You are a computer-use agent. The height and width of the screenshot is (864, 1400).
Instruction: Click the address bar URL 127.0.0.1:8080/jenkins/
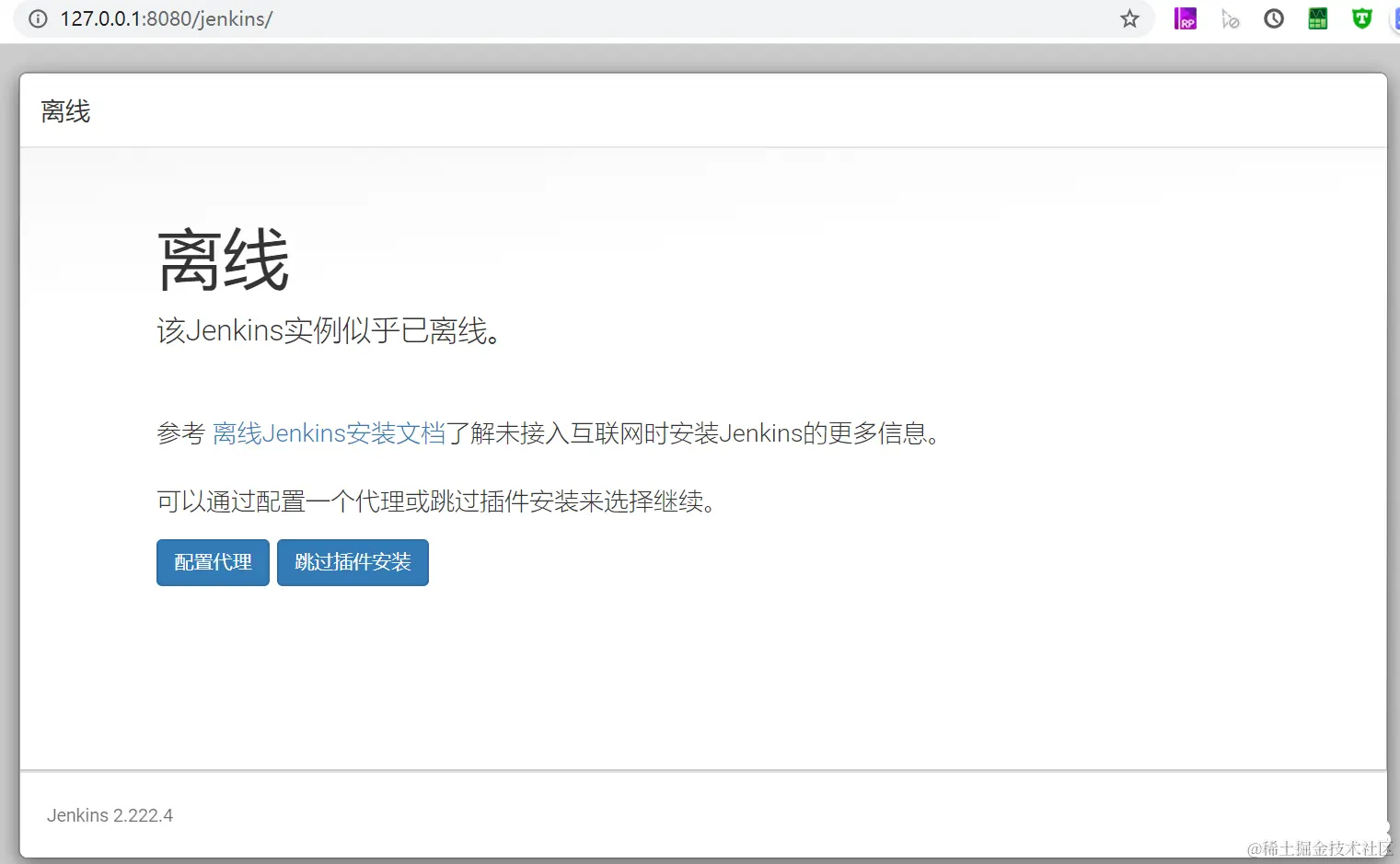click(x=167, y=18)
